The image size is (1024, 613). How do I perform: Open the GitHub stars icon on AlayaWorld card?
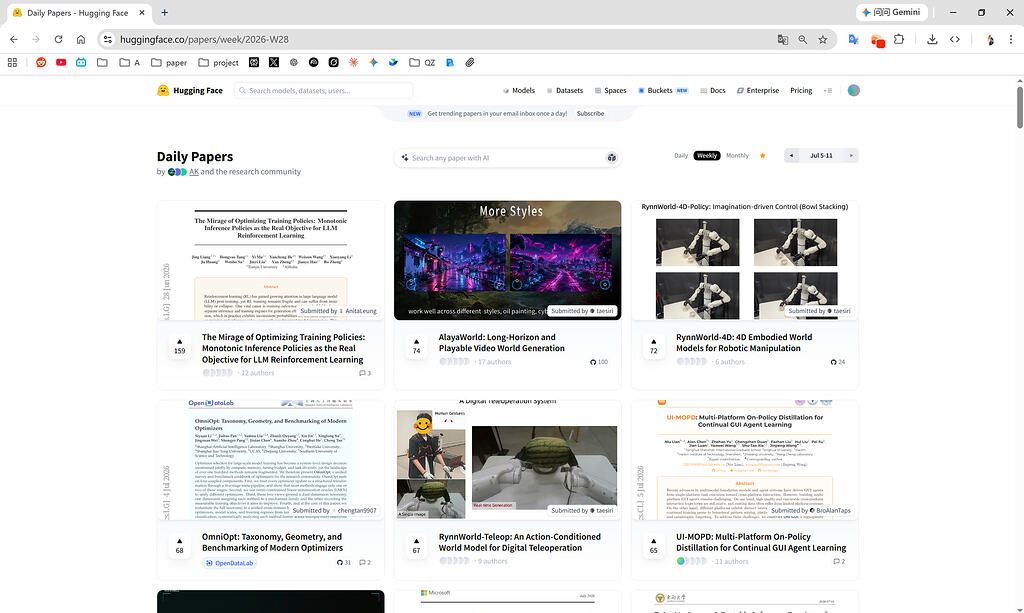[599, 362]
